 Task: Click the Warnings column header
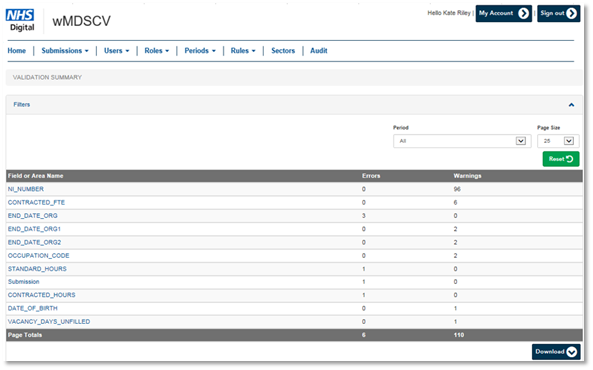467,176
